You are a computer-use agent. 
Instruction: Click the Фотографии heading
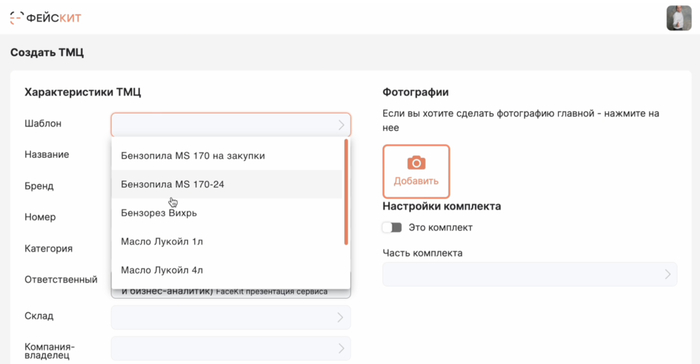tap(416, 92)
